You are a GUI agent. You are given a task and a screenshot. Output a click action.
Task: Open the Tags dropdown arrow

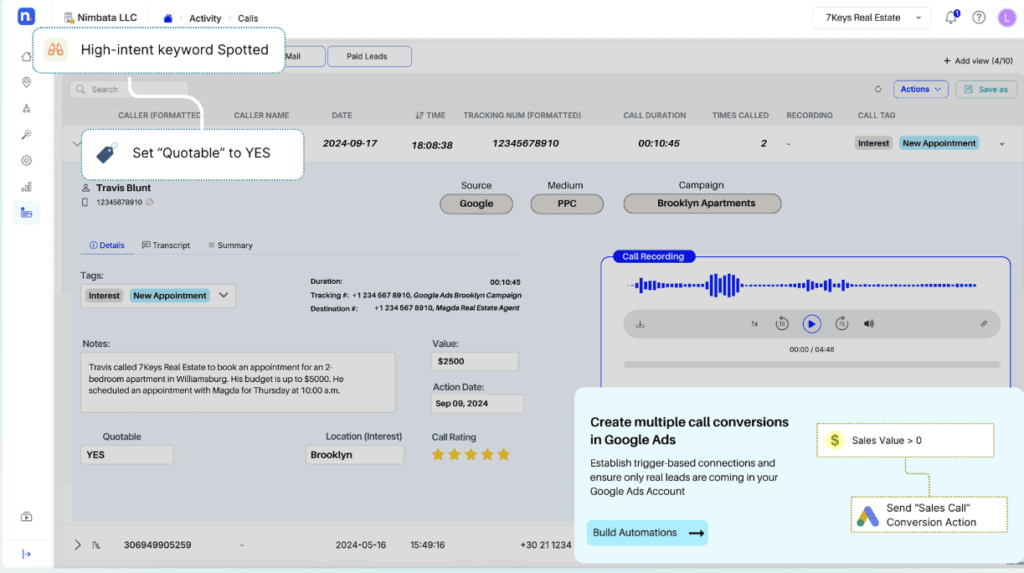point(224,295)
